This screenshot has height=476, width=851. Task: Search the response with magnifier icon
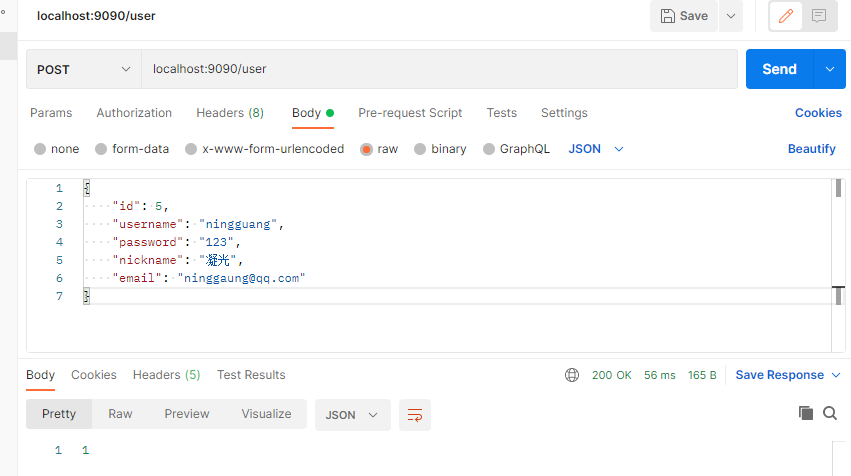coord(830,413)
